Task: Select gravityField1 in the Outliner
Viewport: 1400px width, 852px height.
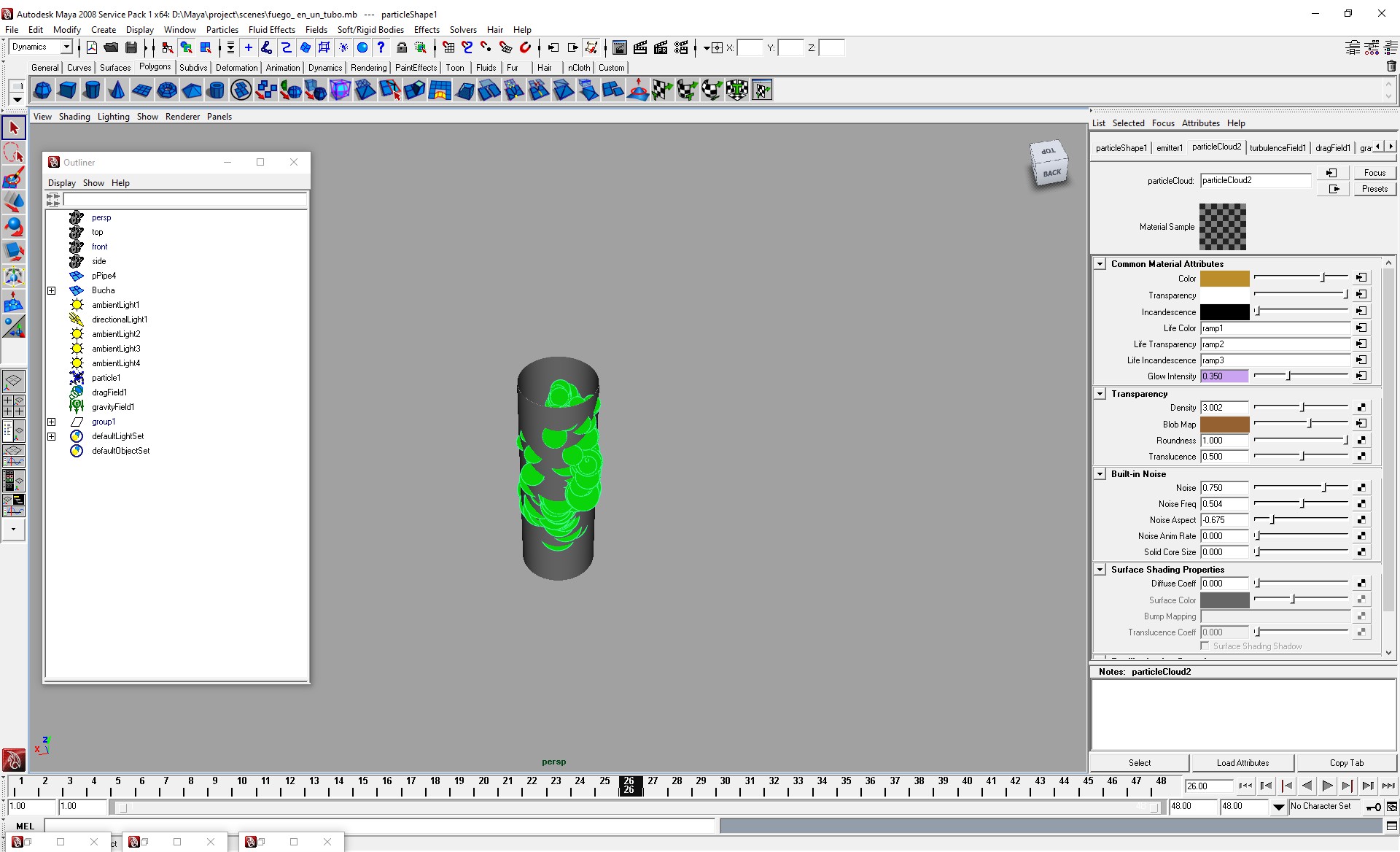Action: (113, 407)
